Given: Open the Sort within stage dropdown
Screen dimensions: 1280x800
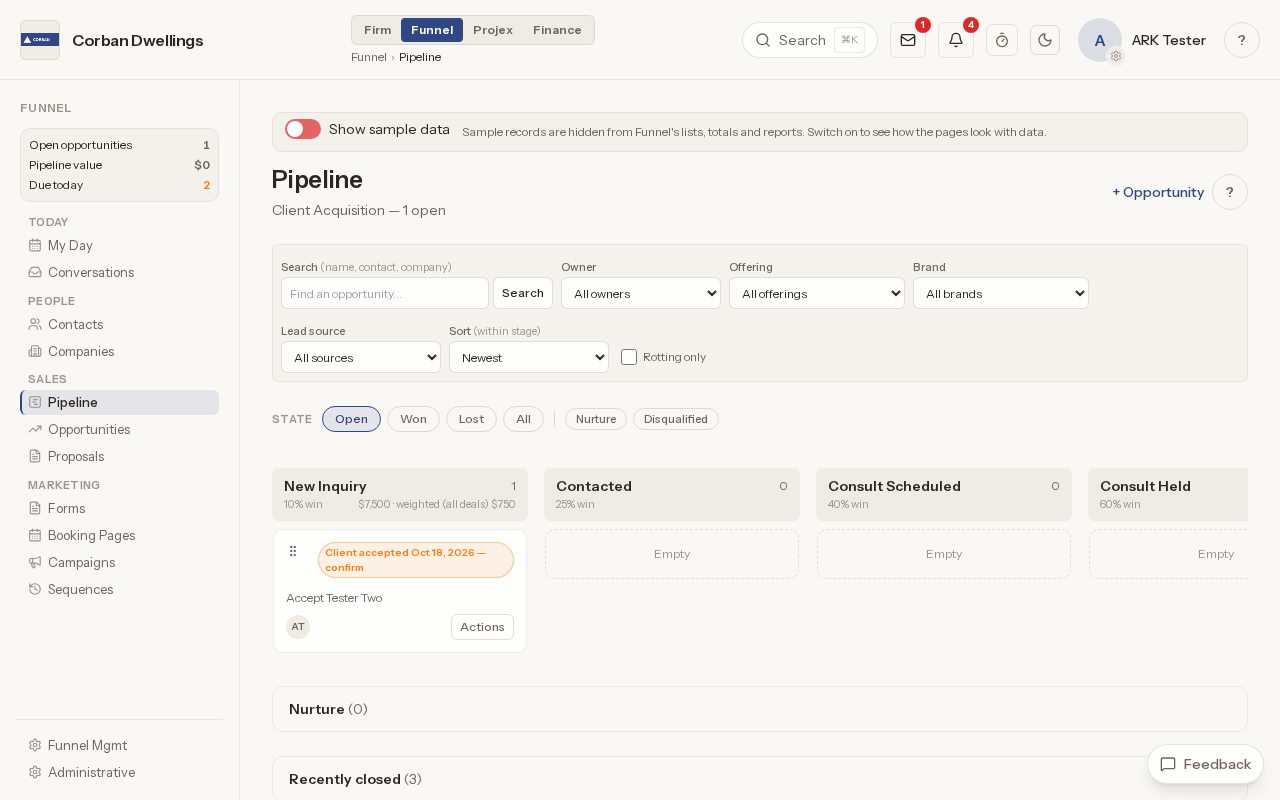Looking at the screenshot, I should [529, 357].
